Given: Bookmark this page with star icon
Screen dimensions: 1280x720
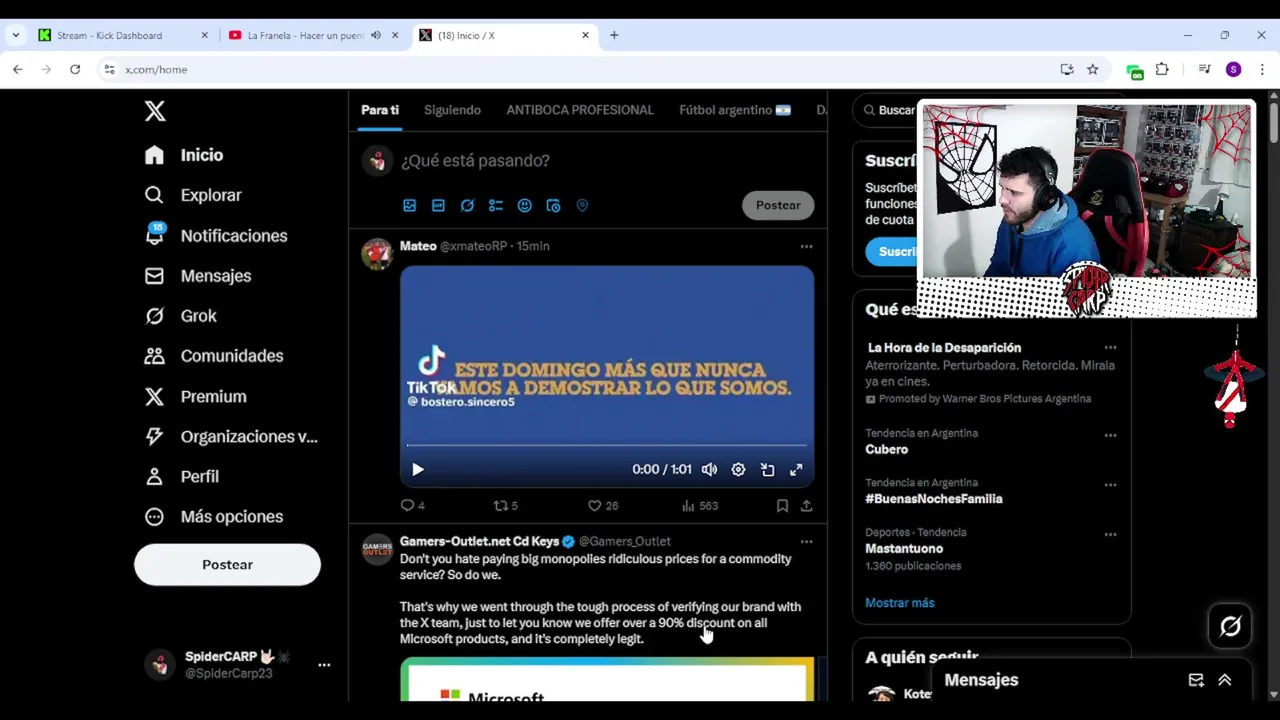Looking at the screenshot, I should pos(1093,69).
